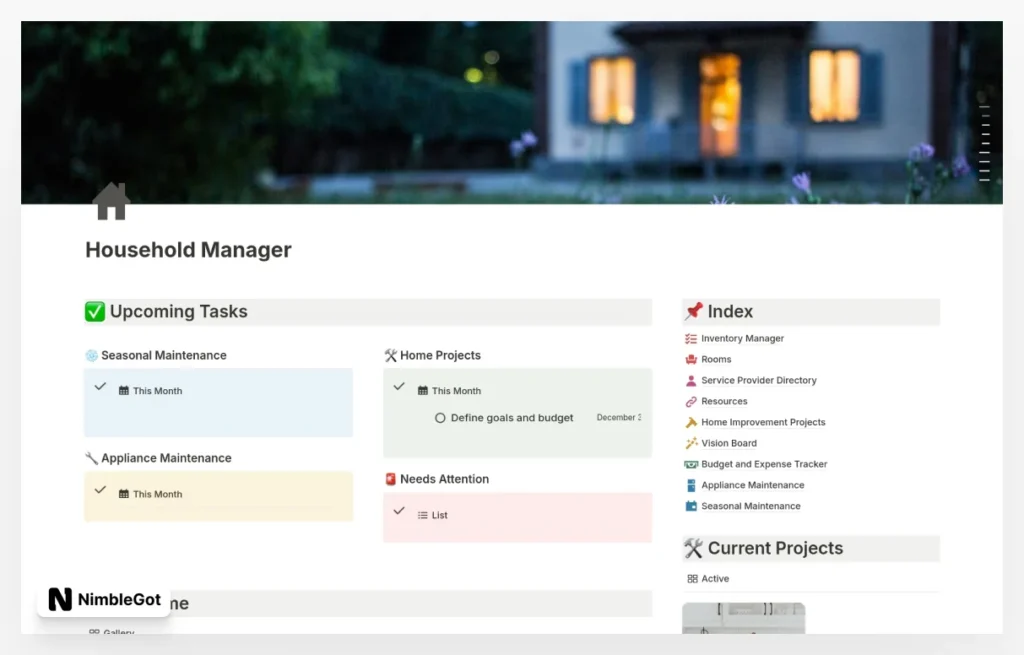Select Active view under Current Projects
Screen dimensions: 1024x655
click(x=709, y=579)
